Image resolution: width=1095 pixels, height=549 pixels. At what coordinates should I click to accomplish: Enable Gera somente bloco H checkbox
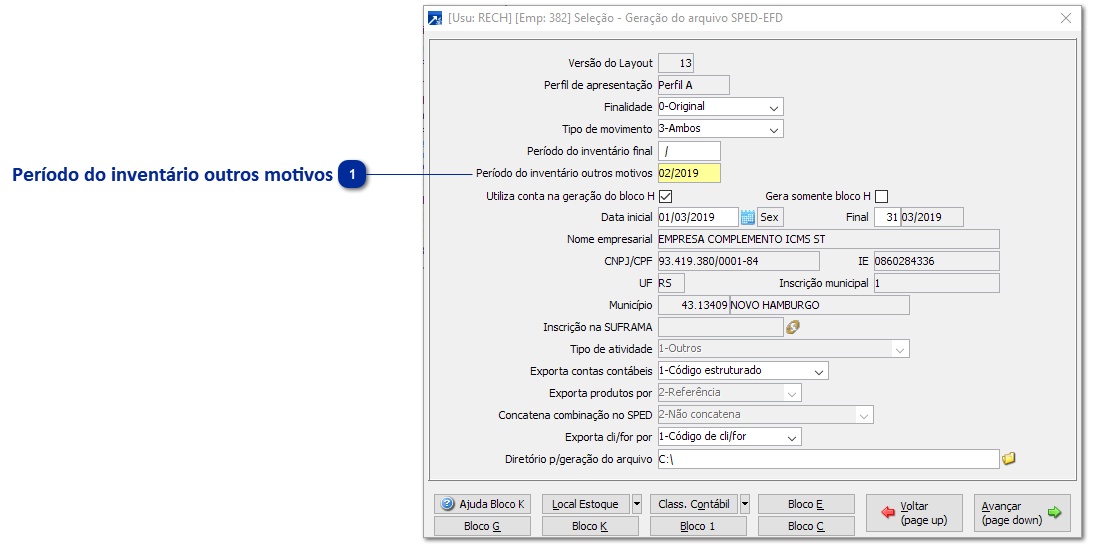coord(881,196)
